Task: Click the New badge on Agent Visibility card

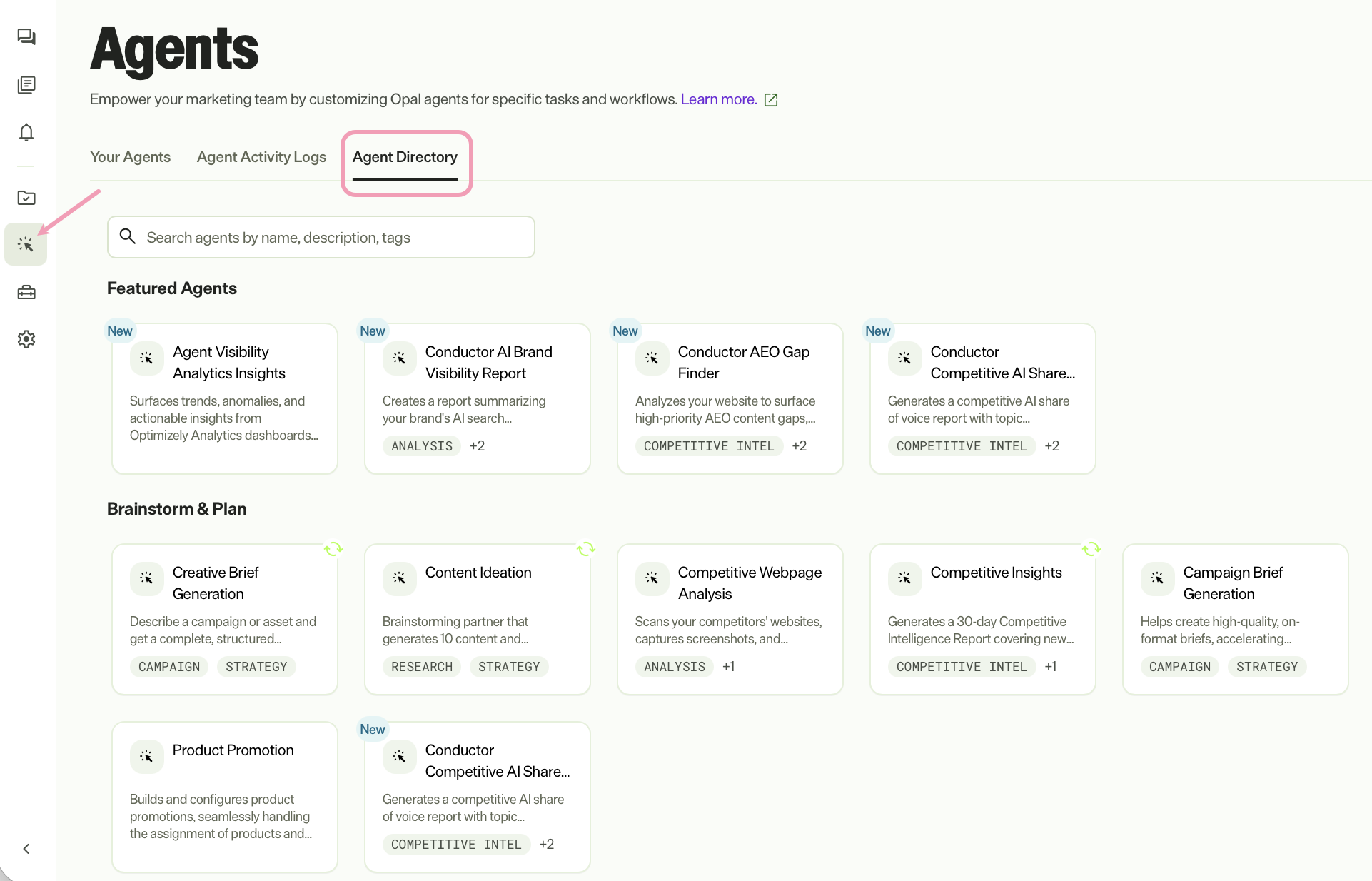Action: pos(120,331)
